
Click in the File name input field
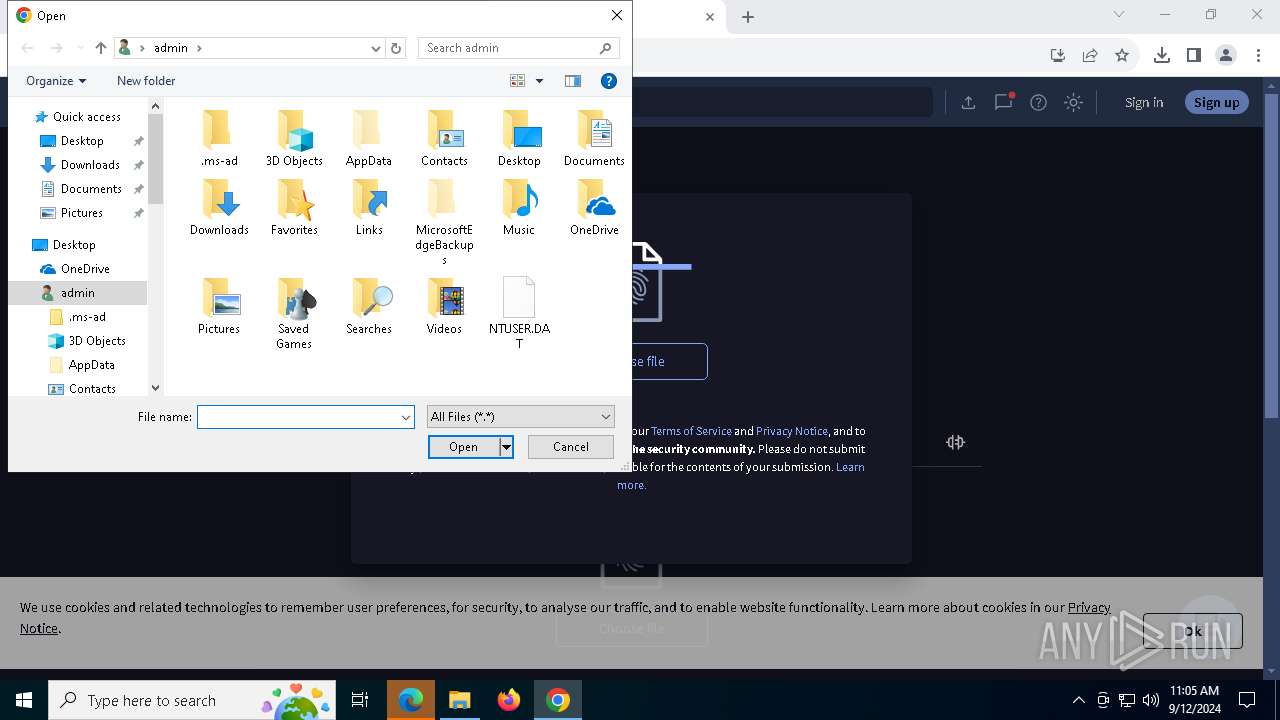coord(298,417)
